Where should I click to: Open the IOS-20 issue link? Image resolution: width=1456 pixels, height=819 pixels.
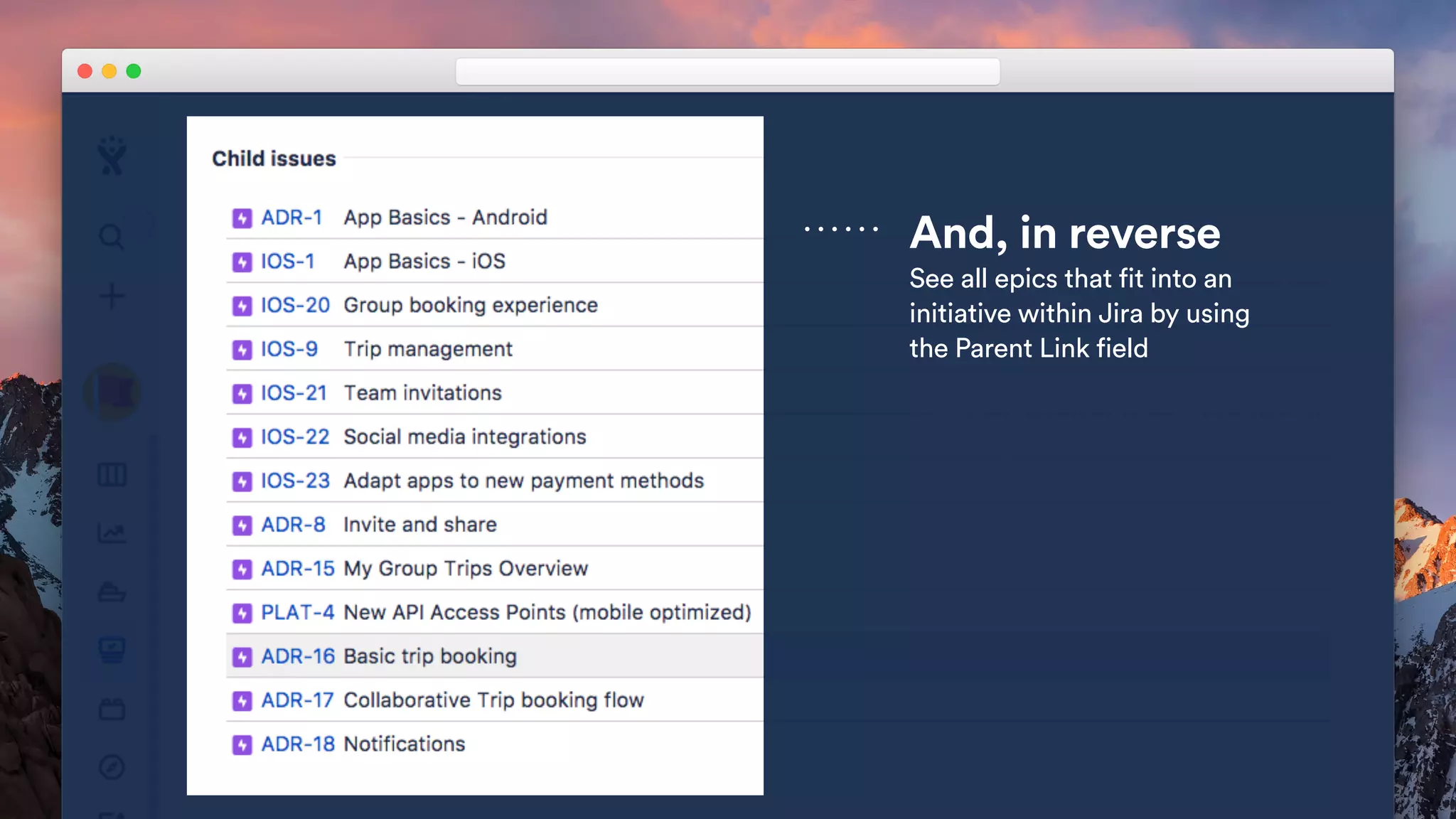coord(295,306)
